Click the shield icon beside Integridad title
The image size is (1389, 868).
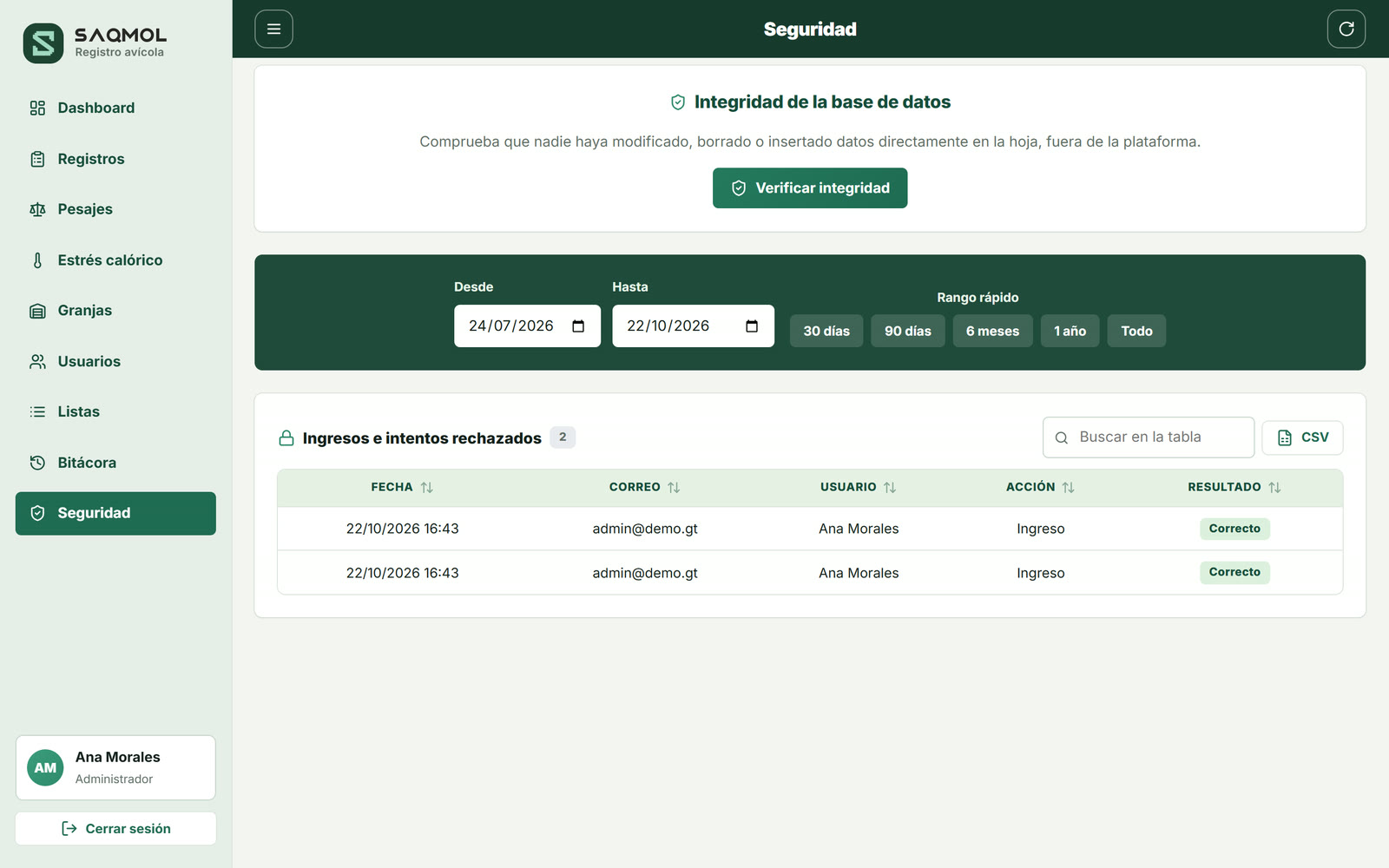coord(678,102)
